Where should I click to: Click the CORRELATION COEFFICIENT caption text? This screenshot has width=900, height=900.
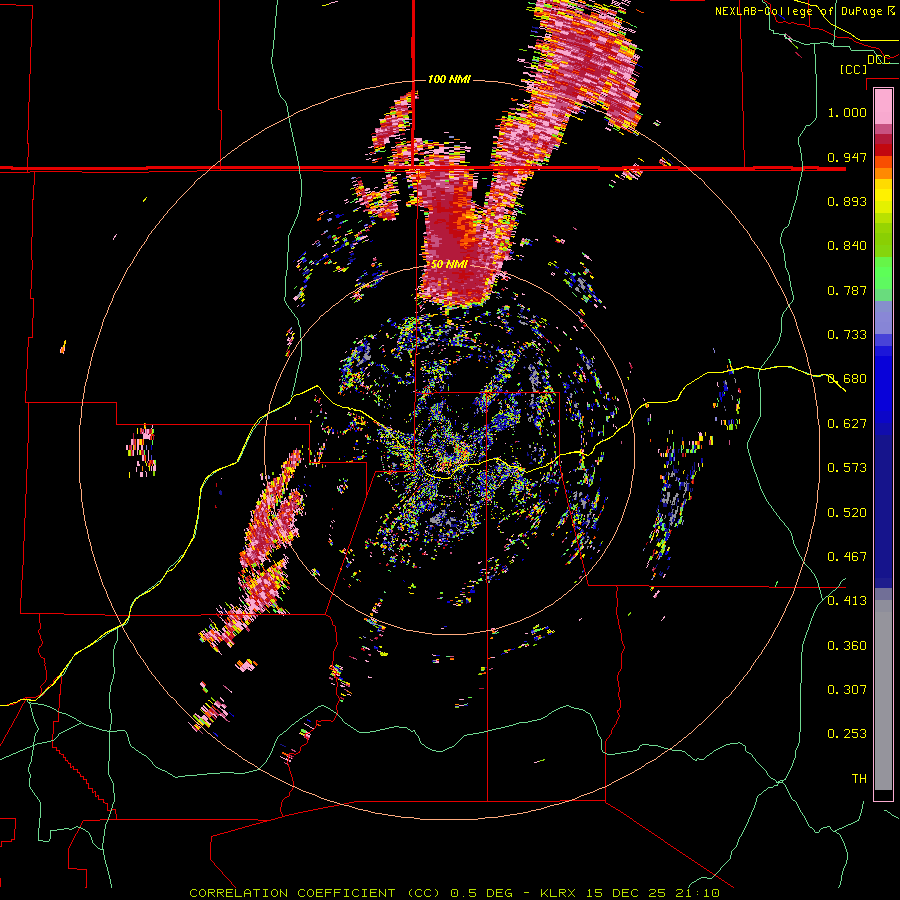[x=292, y=893]
